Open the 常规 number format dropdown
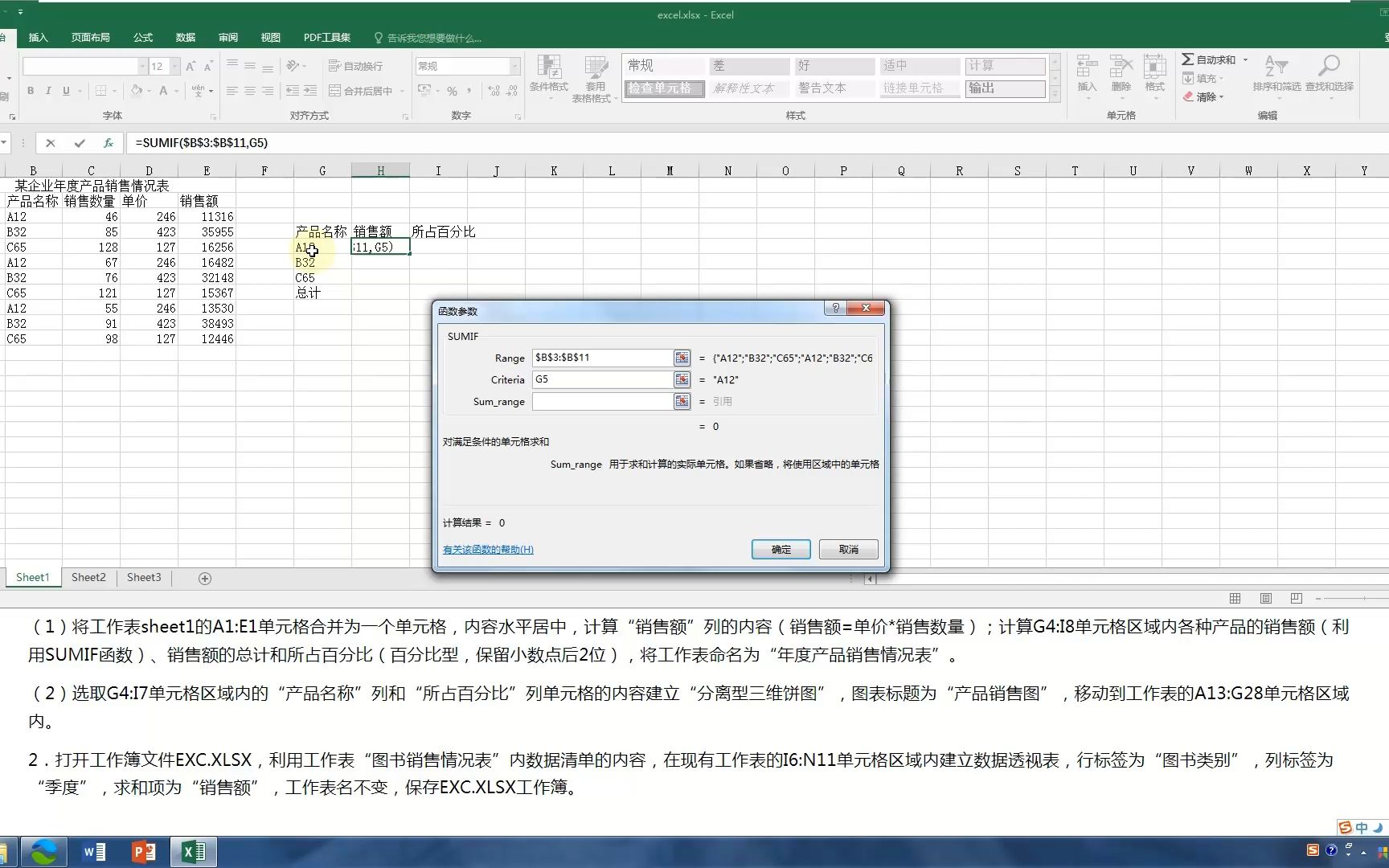 coord(514,66)
